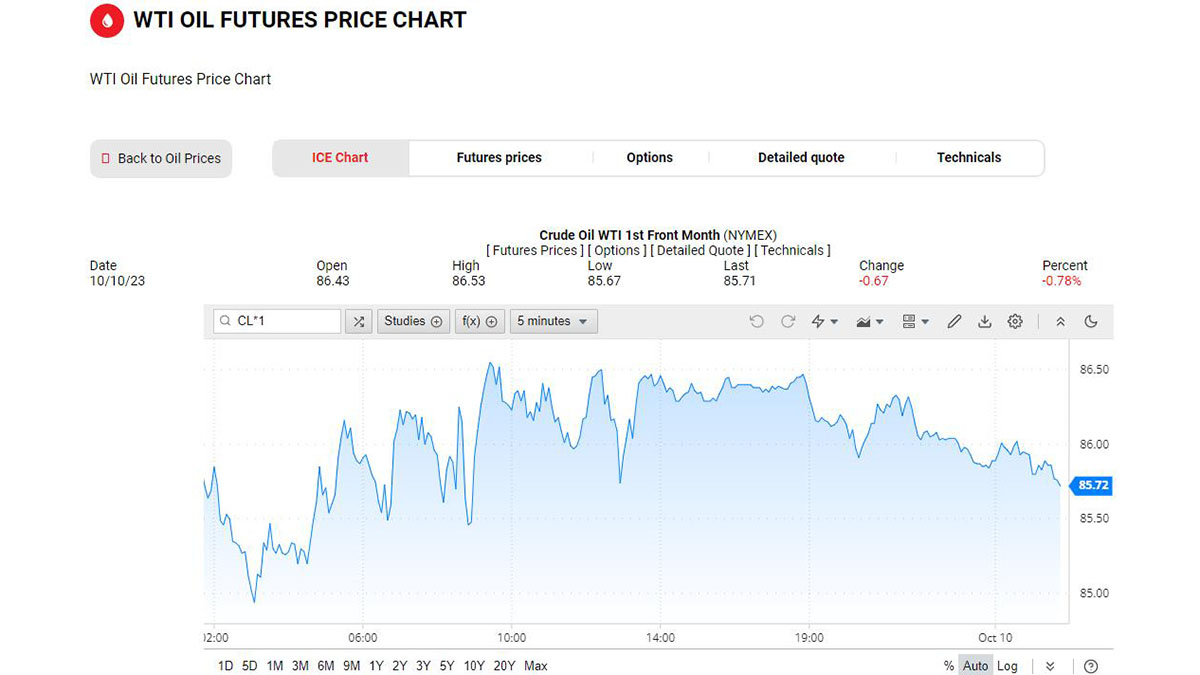The width and height of the screenshot is (1200, 675).
Task: Select the 1Y time range
Action: point(376,666)
